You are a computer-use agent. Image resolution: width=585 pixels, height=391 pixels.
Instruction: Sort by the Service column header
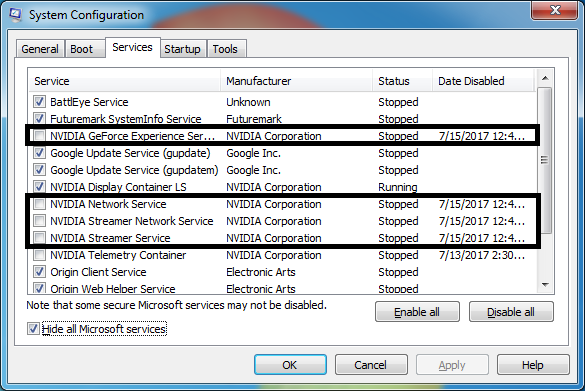(x=124, y=81)
